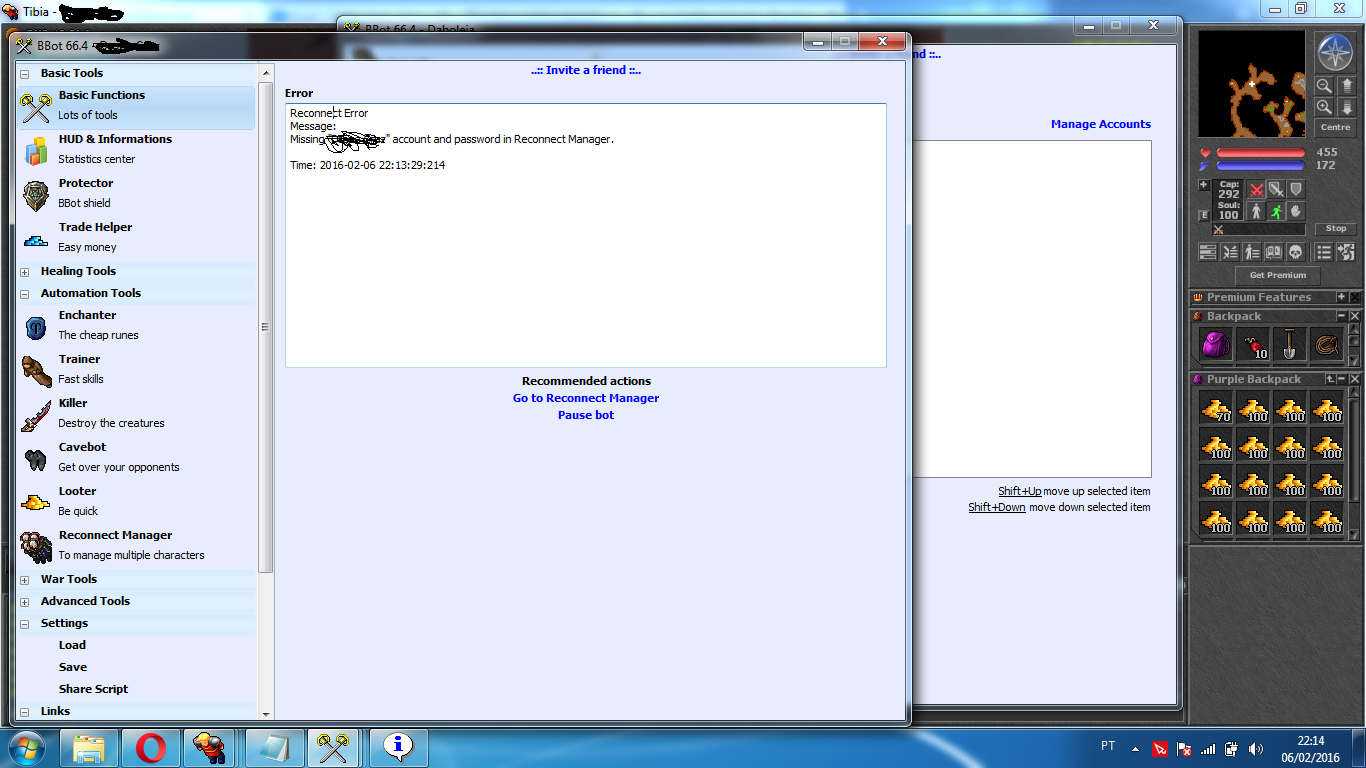Image resolution: width=1366 pixels, height=768 pixels.
Task: Toggle defensive shield fight mode
Action: point(1296,189)
